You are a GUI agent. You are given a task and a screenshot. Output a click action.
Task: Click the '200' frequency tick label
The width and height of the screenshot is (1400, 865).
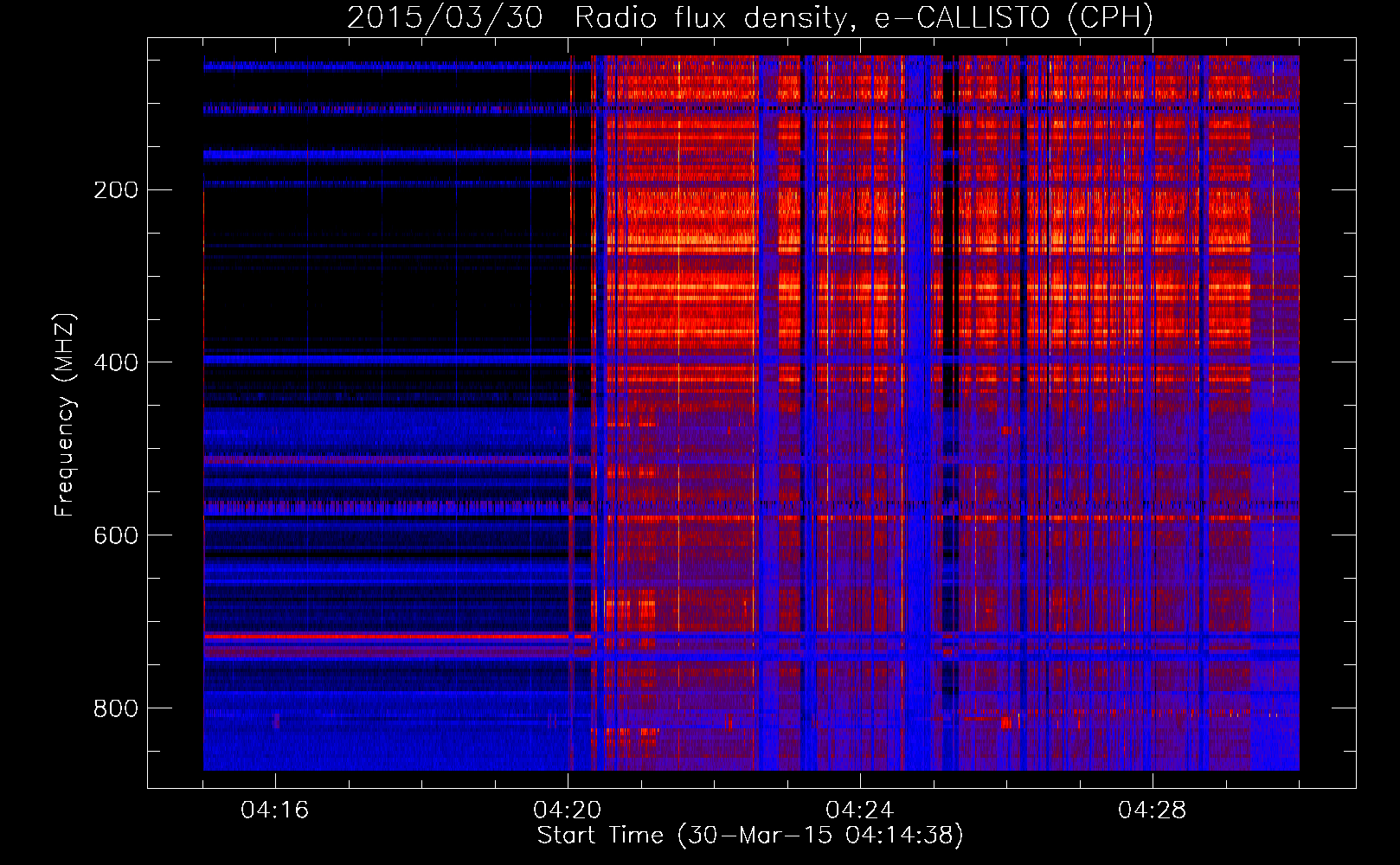tap(116, 190)
